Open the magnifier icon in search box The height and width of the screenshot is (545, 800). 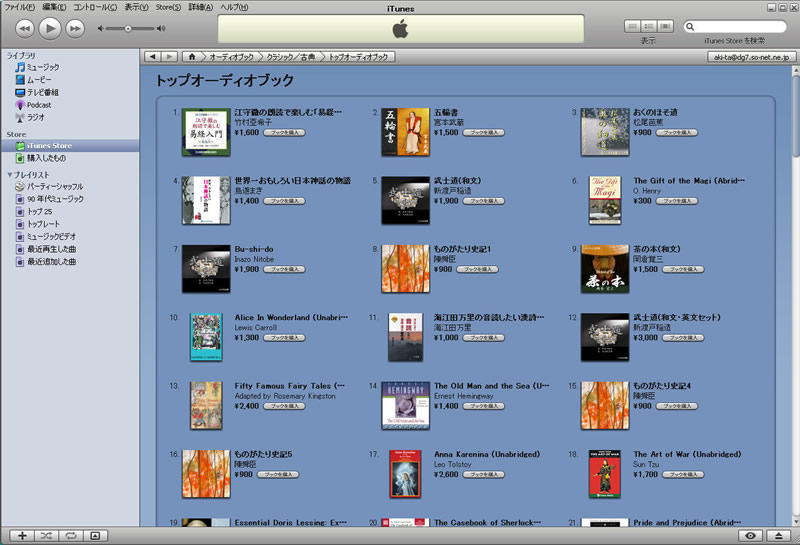coord(690,27)
